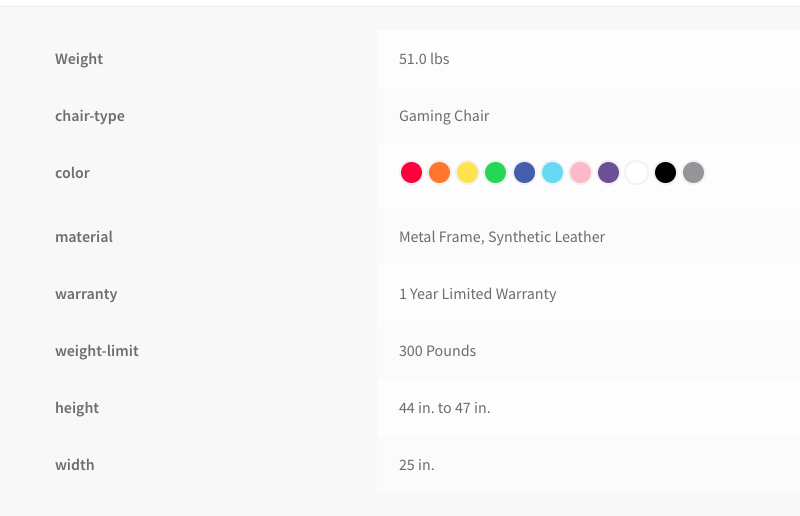Click the 1 Year Limited Warranty text

pyautogui.click(x=478, y=294)
